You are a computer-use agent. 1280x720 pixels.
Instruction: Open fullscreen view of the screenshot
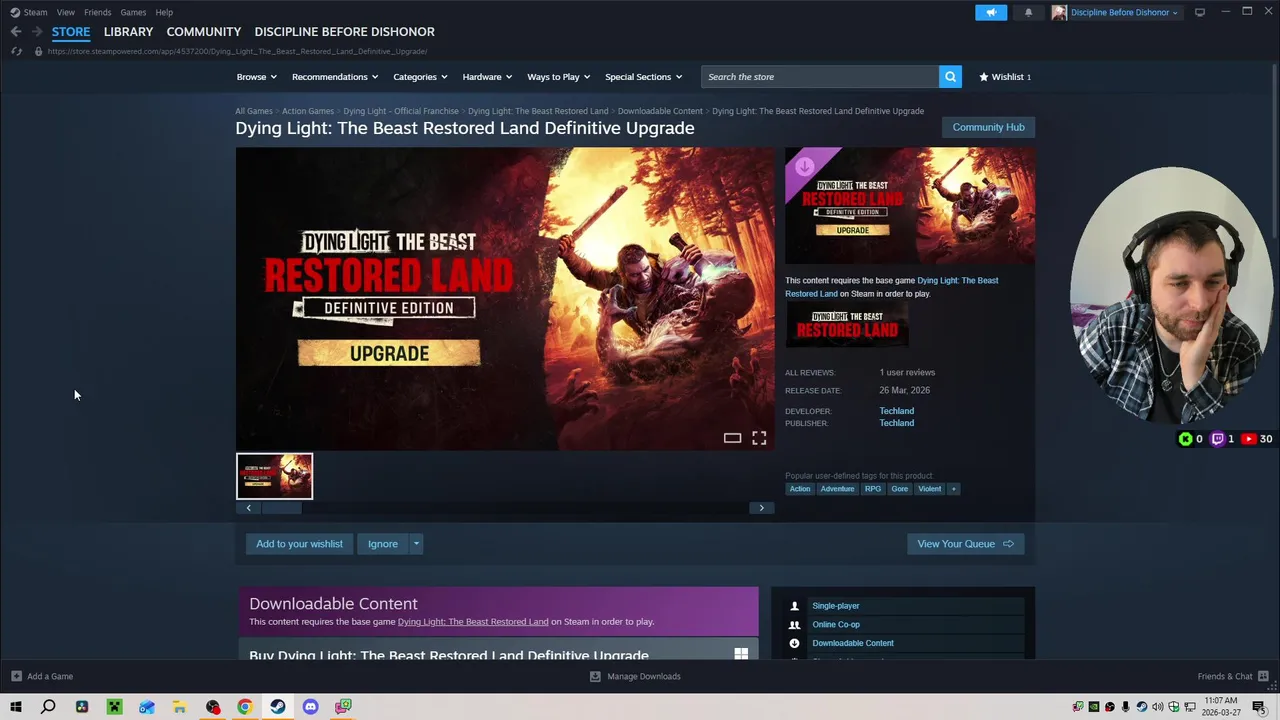[x=759, y=438]
